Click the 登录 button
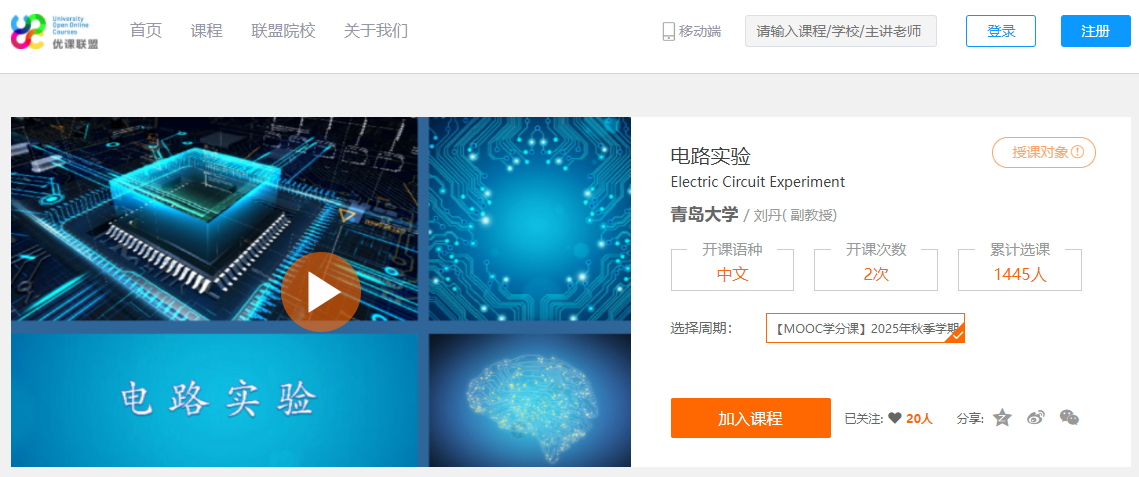 (x=1001, y=31)
